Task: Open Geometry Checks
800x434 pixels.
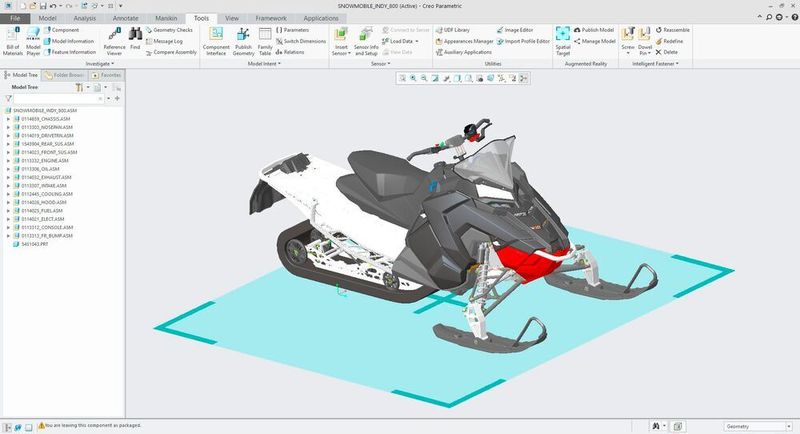Action: click(x=169, y=30)
